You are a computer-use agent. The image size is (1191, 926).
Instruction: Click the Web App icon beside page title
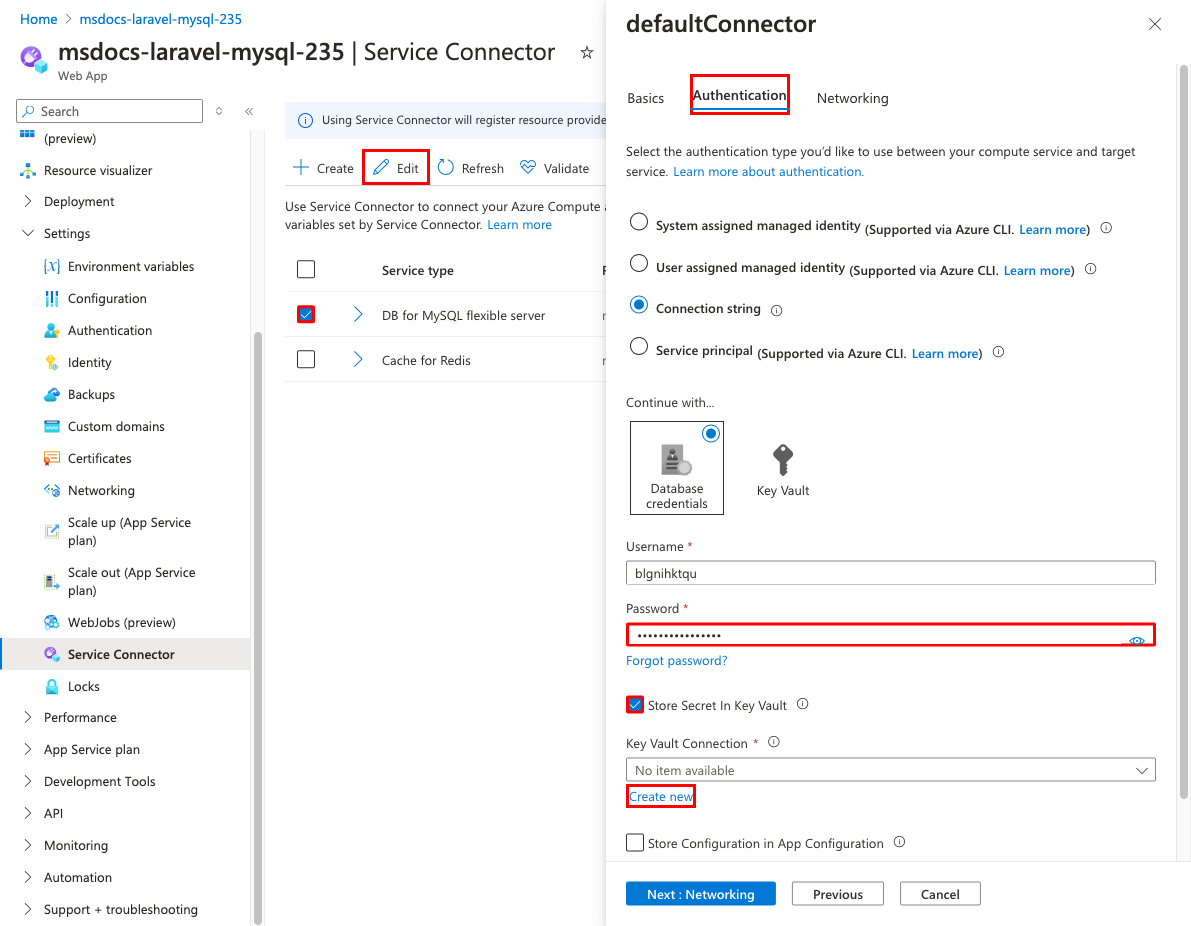pos(34,58)
